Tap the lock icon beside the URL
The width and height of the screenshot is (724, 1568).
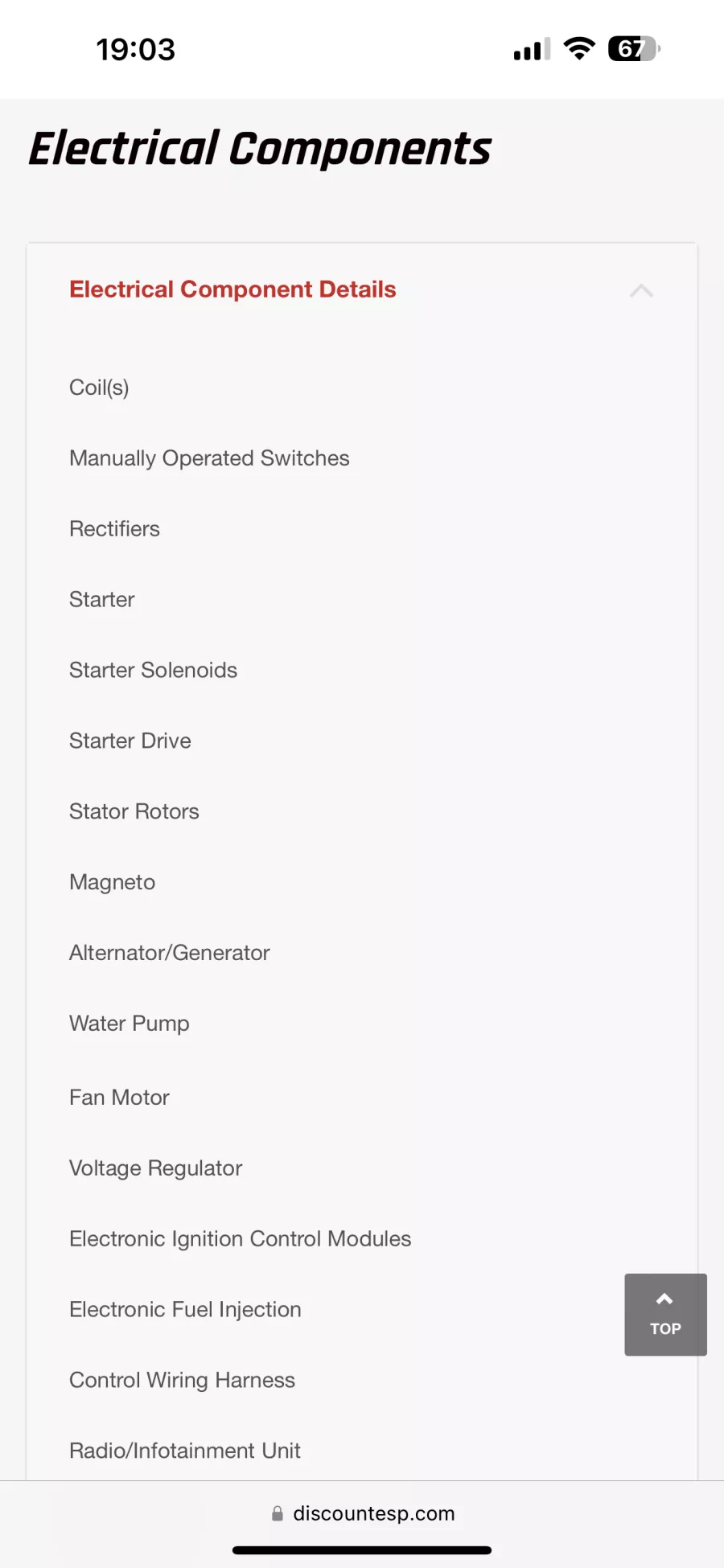tap(278, 1513)
